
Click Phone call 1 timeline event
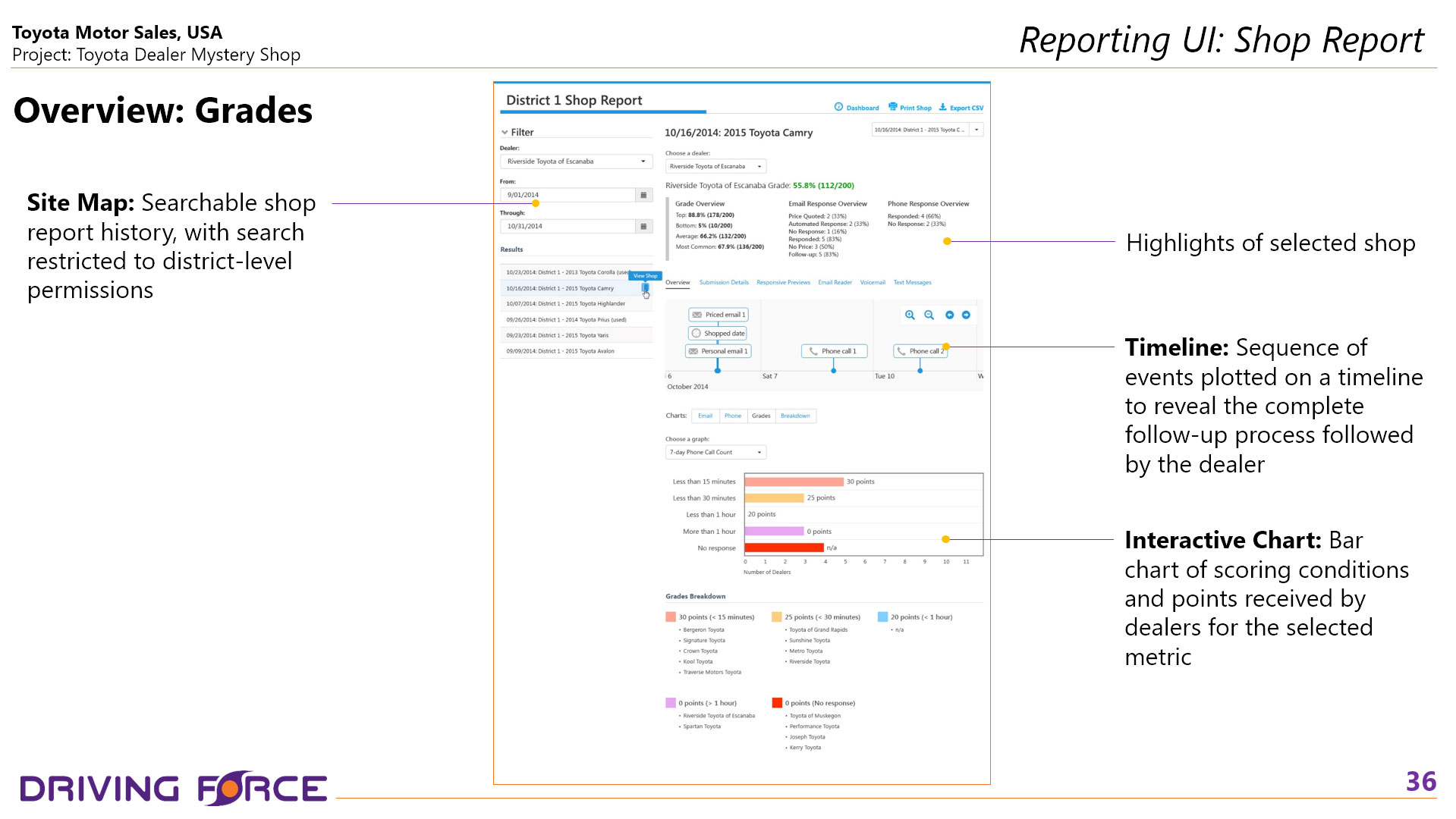pos(833,351)
